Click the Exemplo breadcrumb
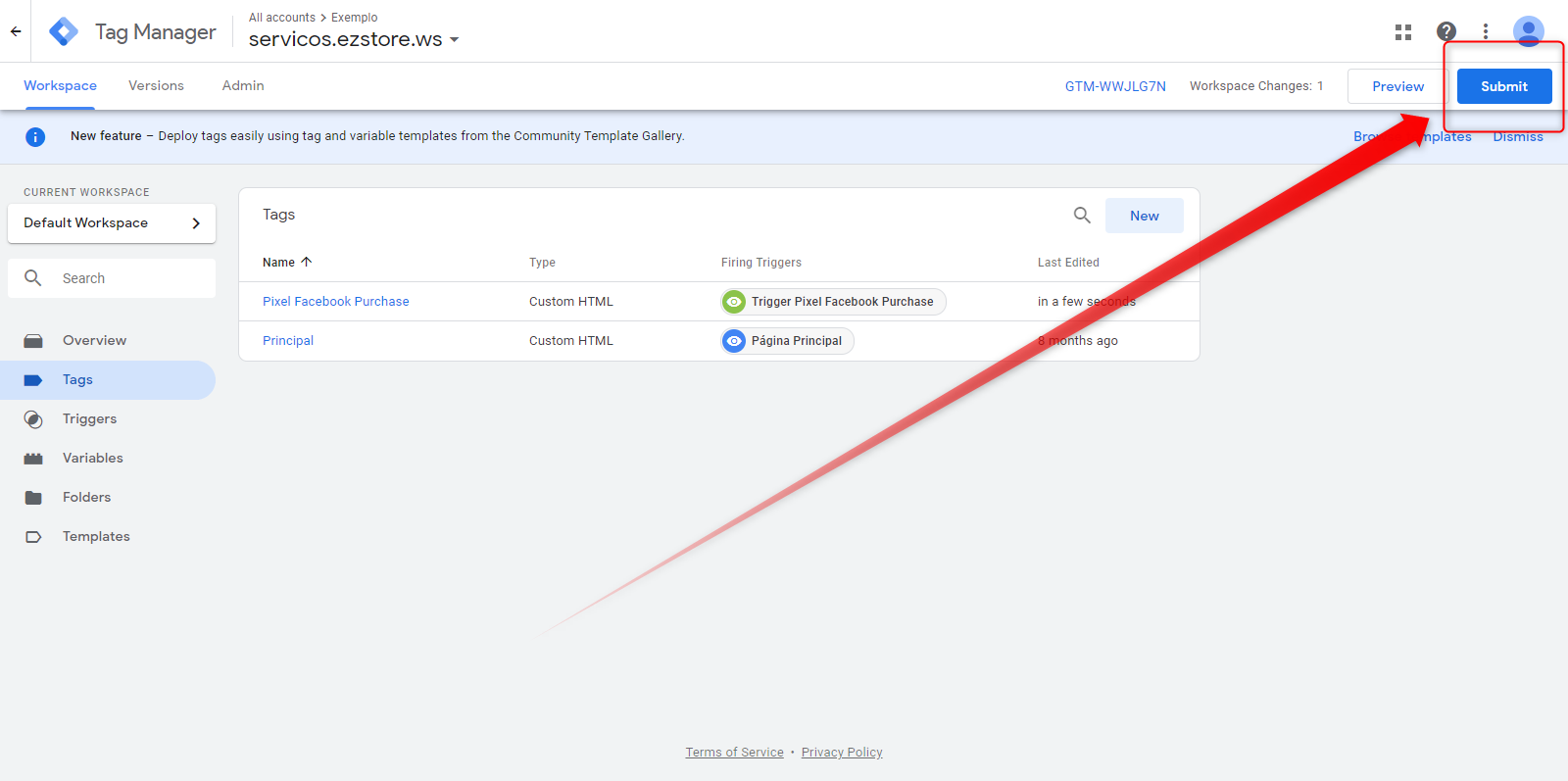The width and height of the screenshot is (1568, 781). click(355, 18)
